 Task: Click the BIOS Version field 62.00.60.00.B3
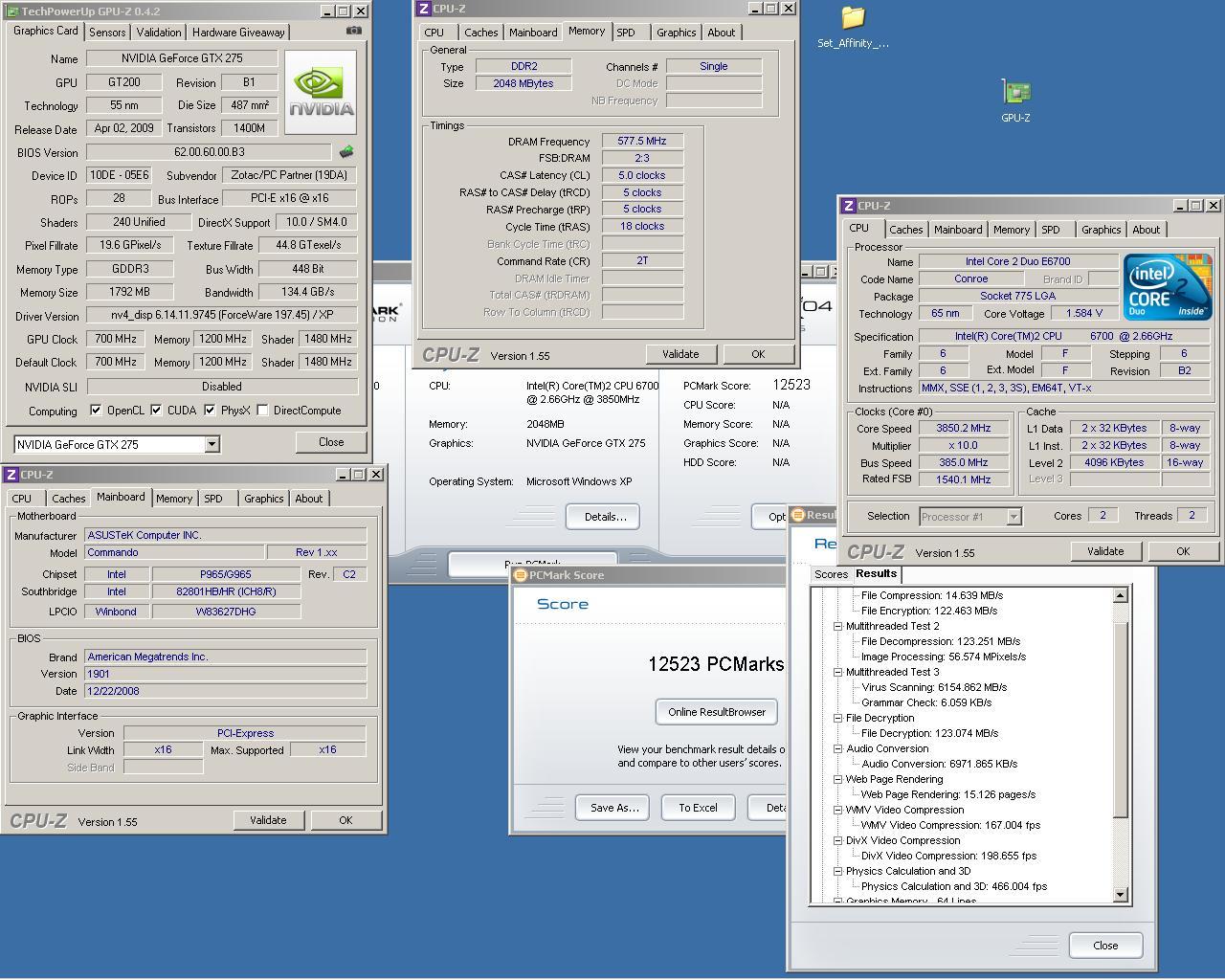coord(209,152)
